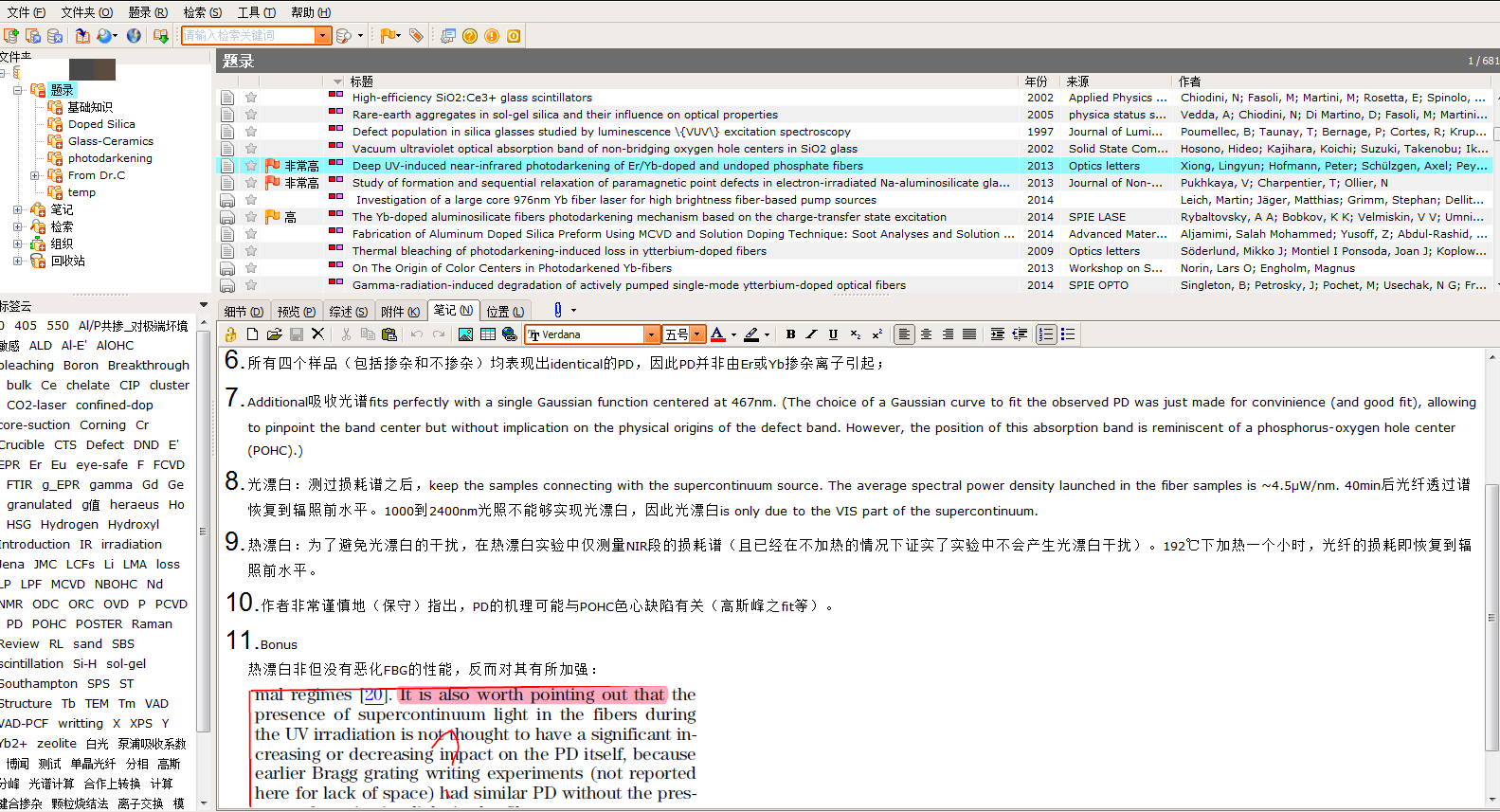Open the search keyword dropdown arrow
1500x812 pixels.
tap(323, 36)
